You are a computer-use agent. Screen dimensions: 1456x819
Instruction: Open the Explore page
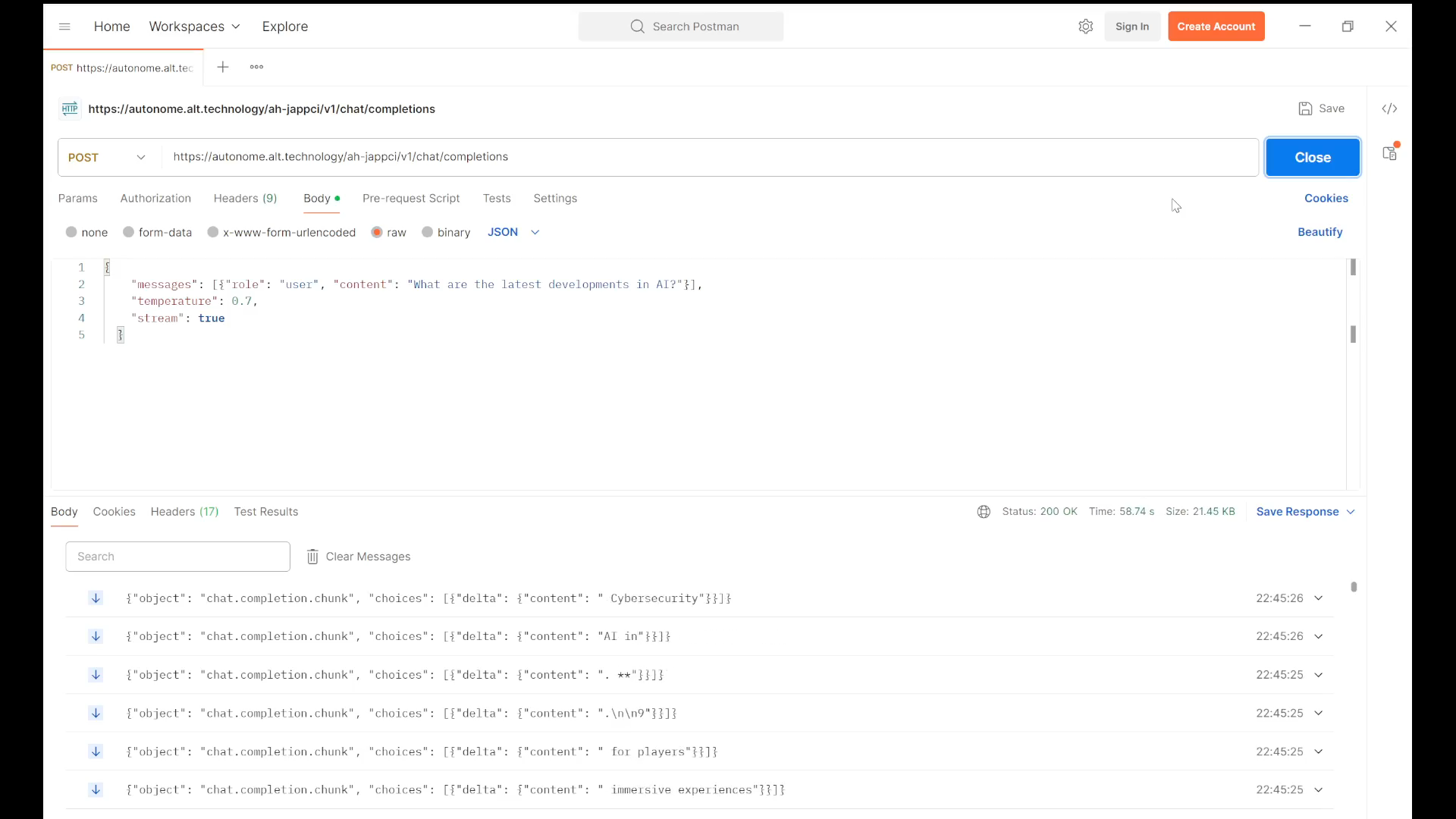[285, 27]
